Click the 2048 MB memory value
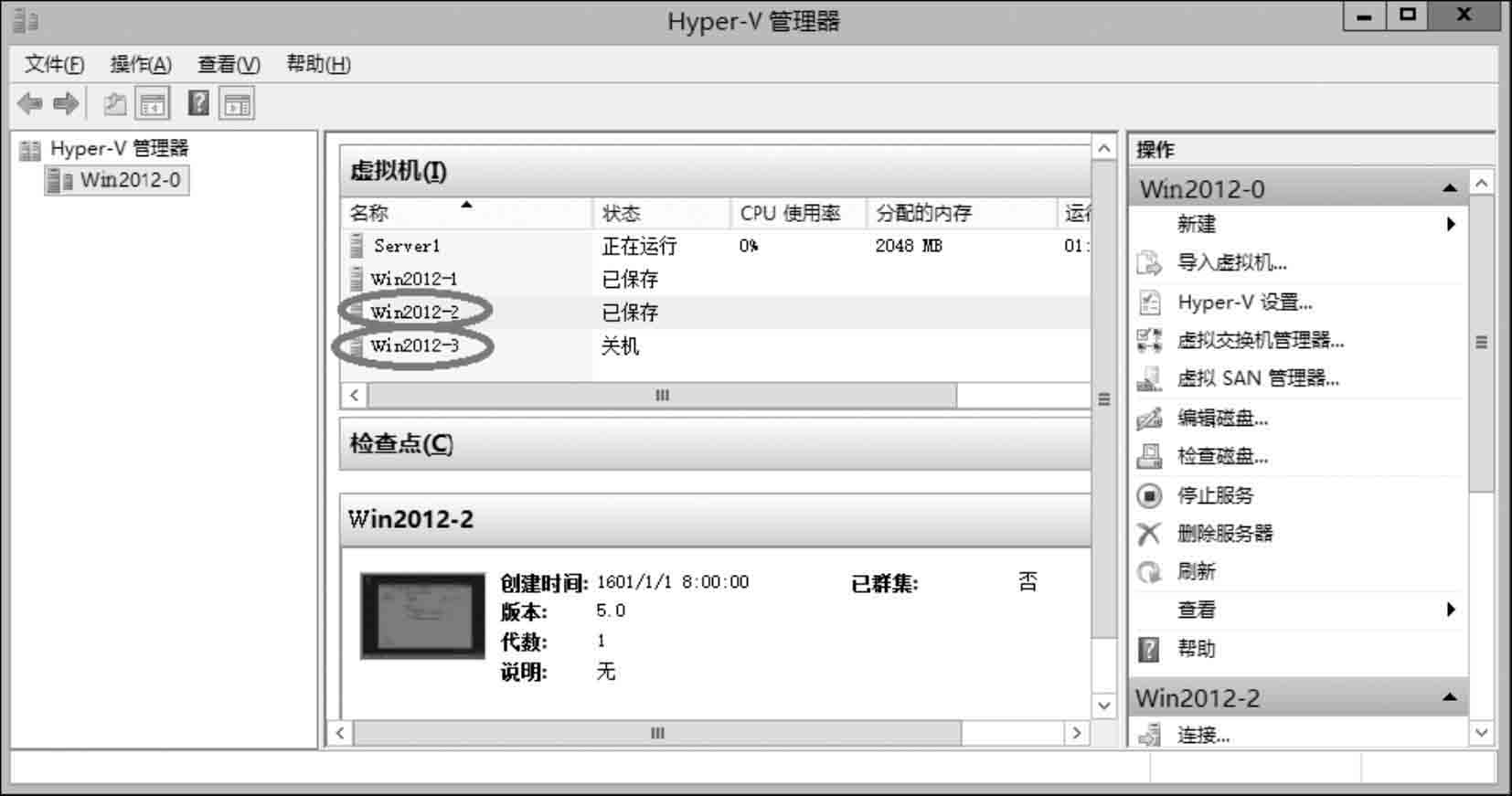 [x=908, y=246]
